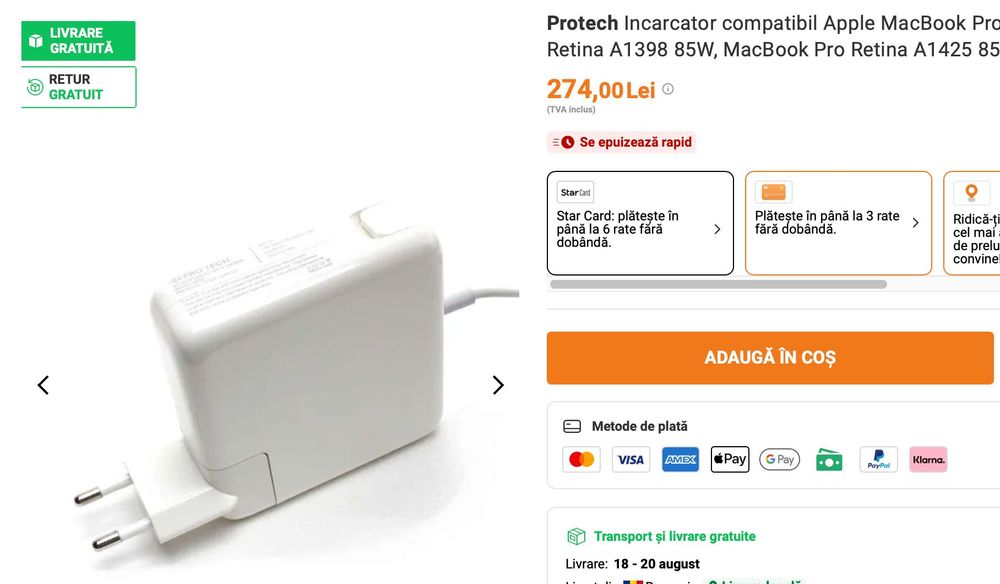1000x584 pixels.
Task: Show the previous product image
Action: click(x=43, y=385)
